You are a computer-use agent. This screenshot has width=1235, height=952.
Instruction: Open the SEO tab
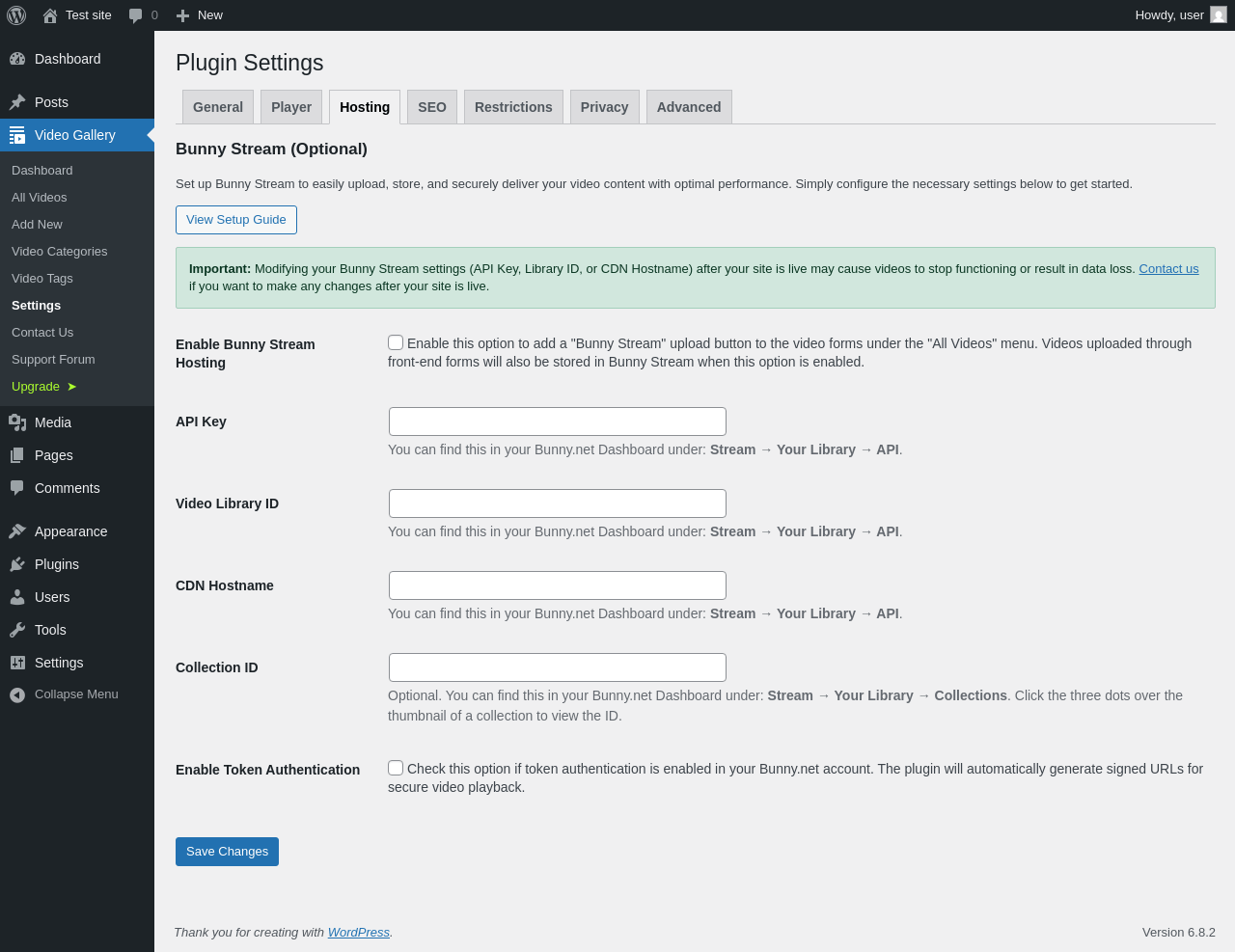coord(432,107)
